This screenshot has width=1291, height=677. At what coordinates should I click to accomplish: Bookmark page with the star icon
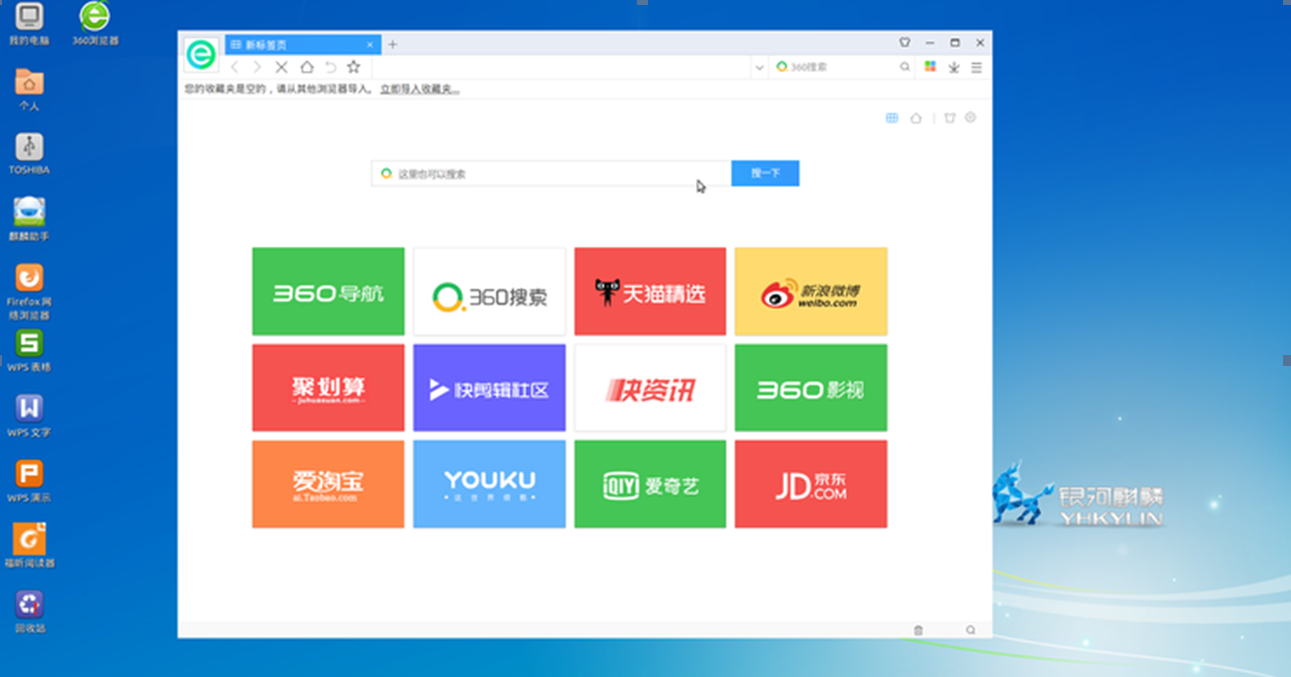pyautogui.click(x=353, y=67)
